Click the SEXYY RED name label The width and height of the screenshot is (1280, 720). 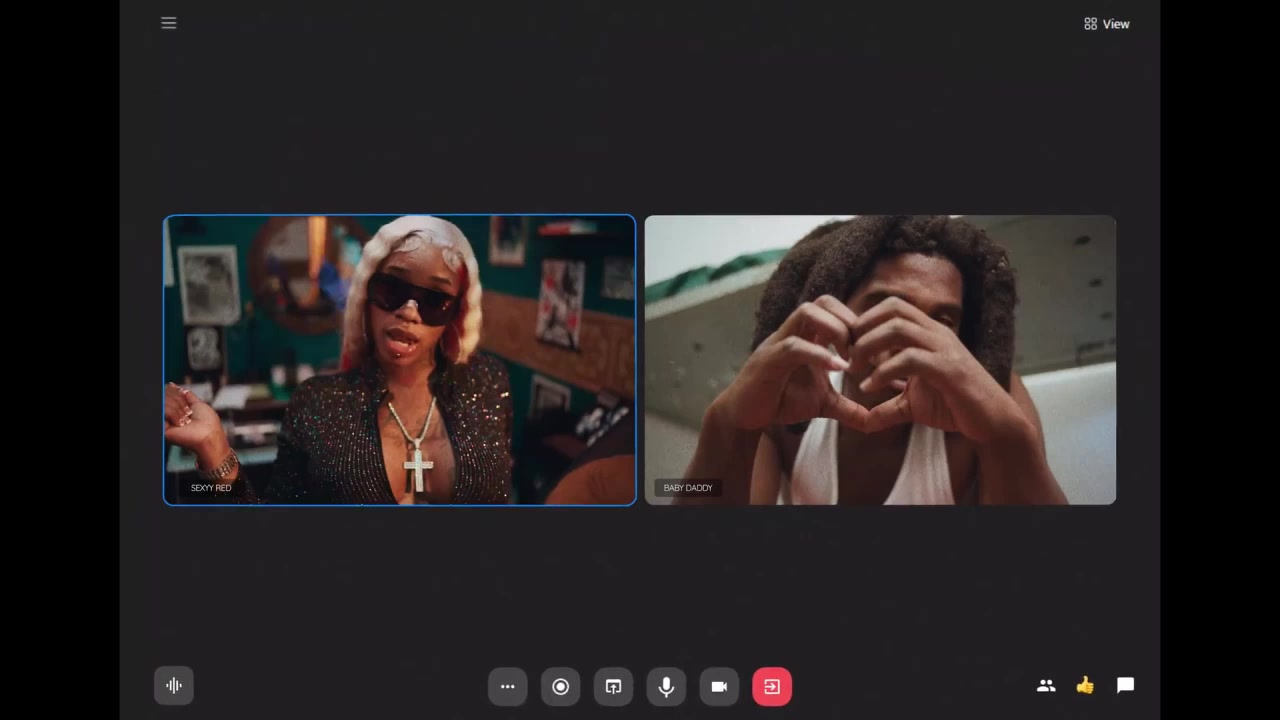click(211, 488)
